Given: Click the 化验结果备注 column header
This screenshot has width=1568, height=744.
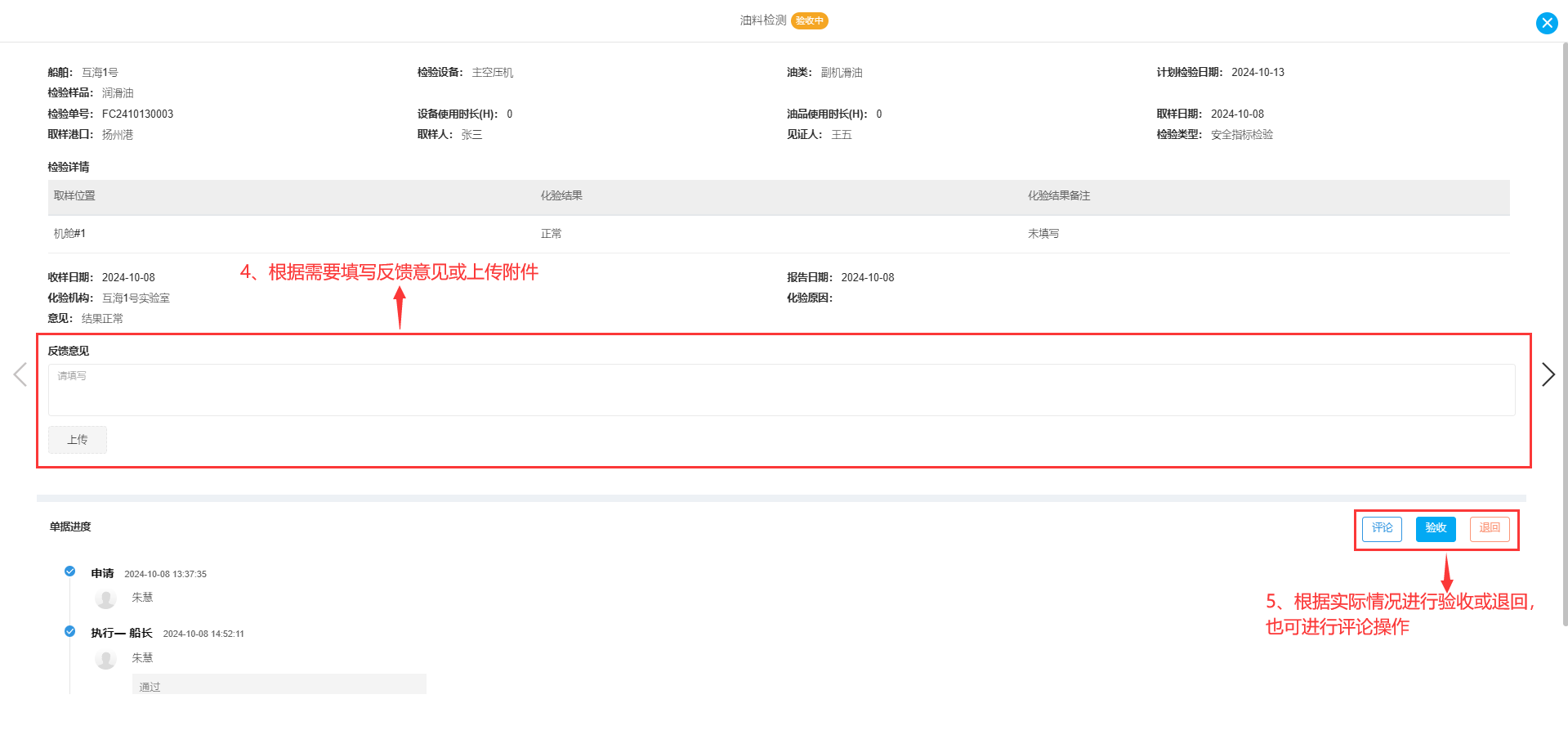Looking at the screenshot, I should 1059,196.
